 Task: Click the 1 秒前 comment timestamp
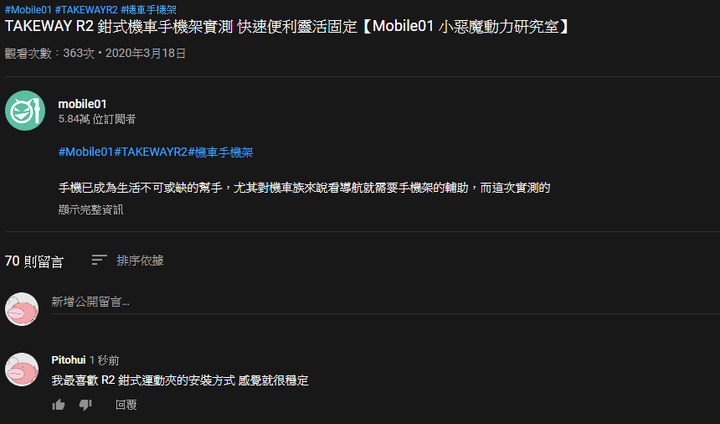104,361
